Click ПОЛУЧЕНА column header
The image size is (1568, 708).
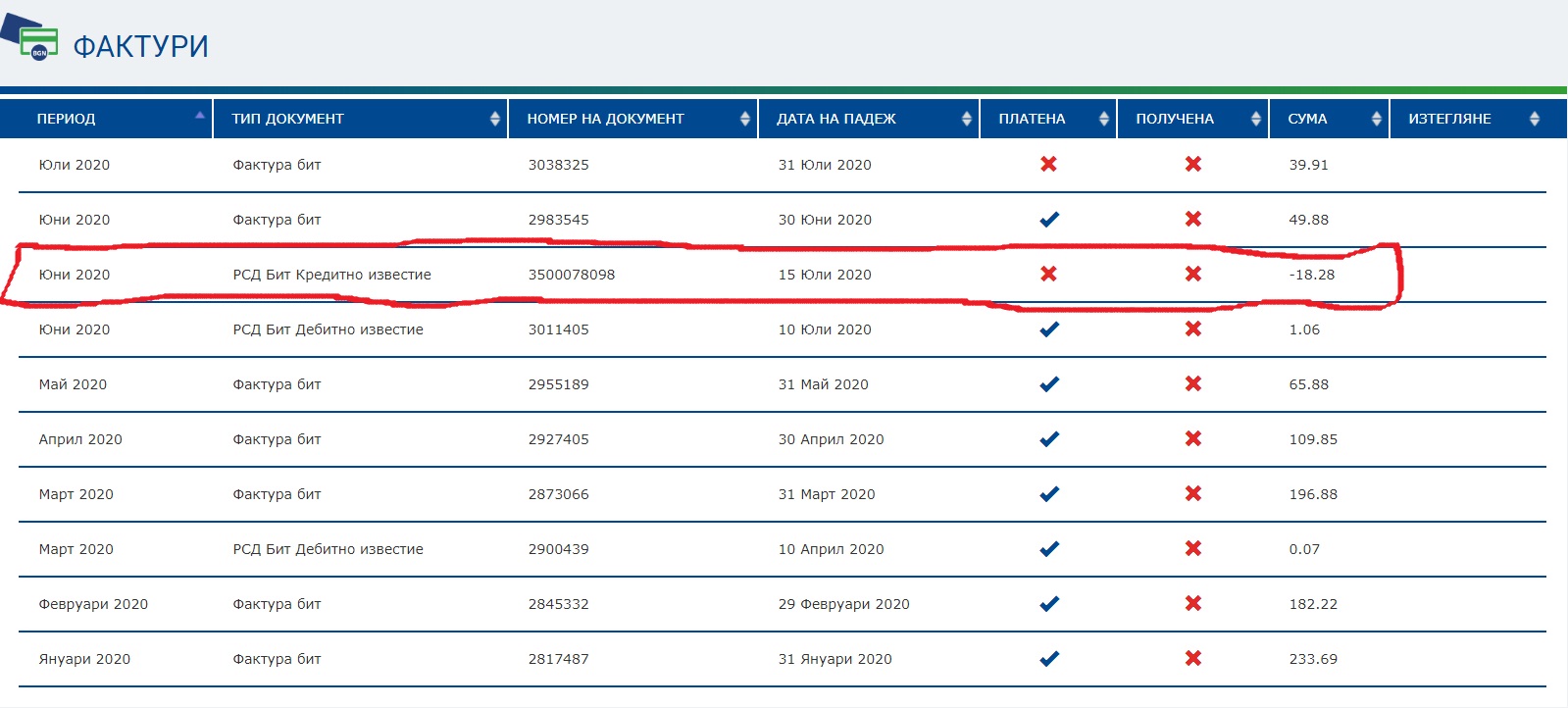(1175, 119)
